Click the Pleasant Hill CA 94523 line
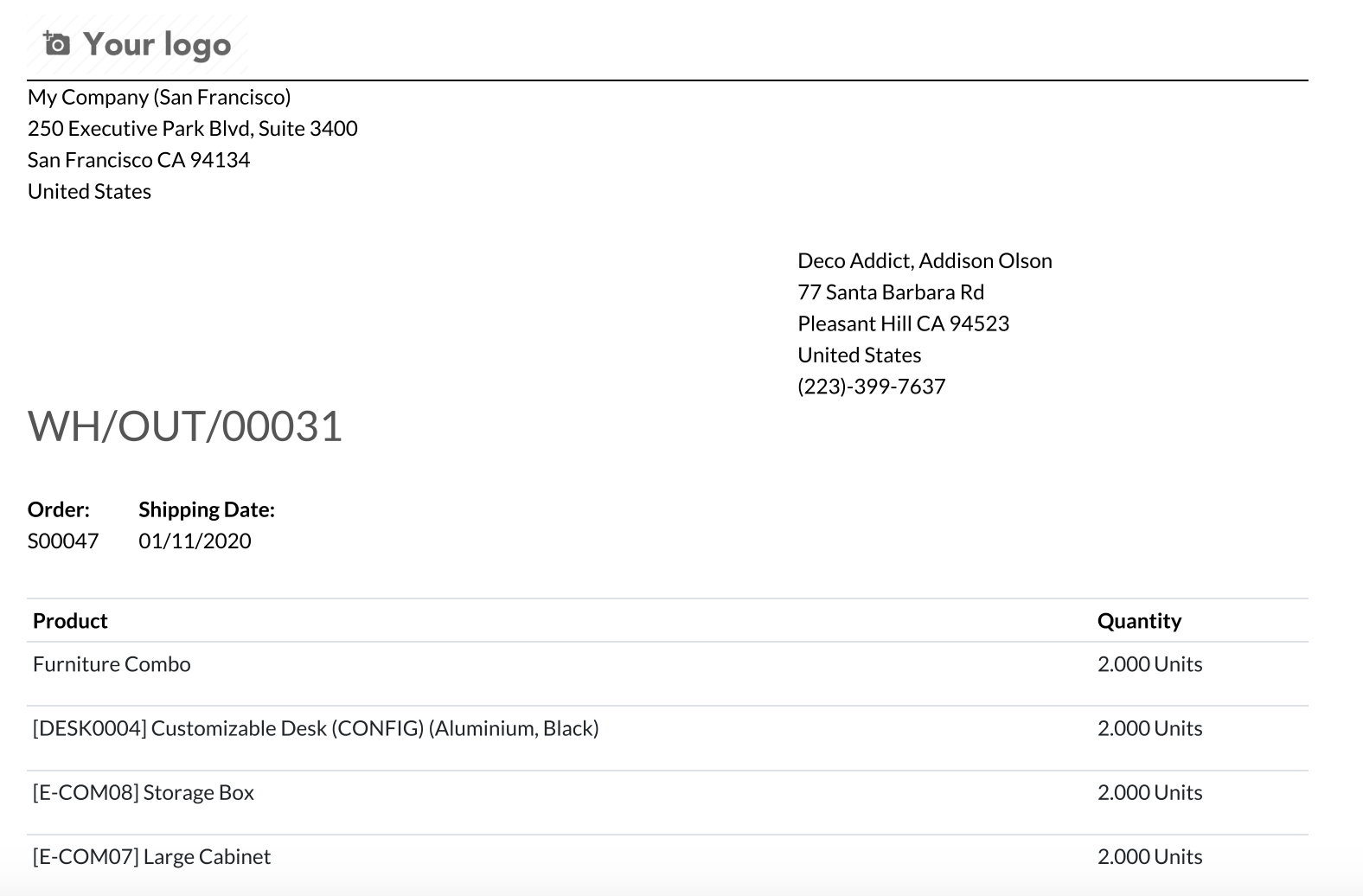1363x896 pixels. (903, 323)
